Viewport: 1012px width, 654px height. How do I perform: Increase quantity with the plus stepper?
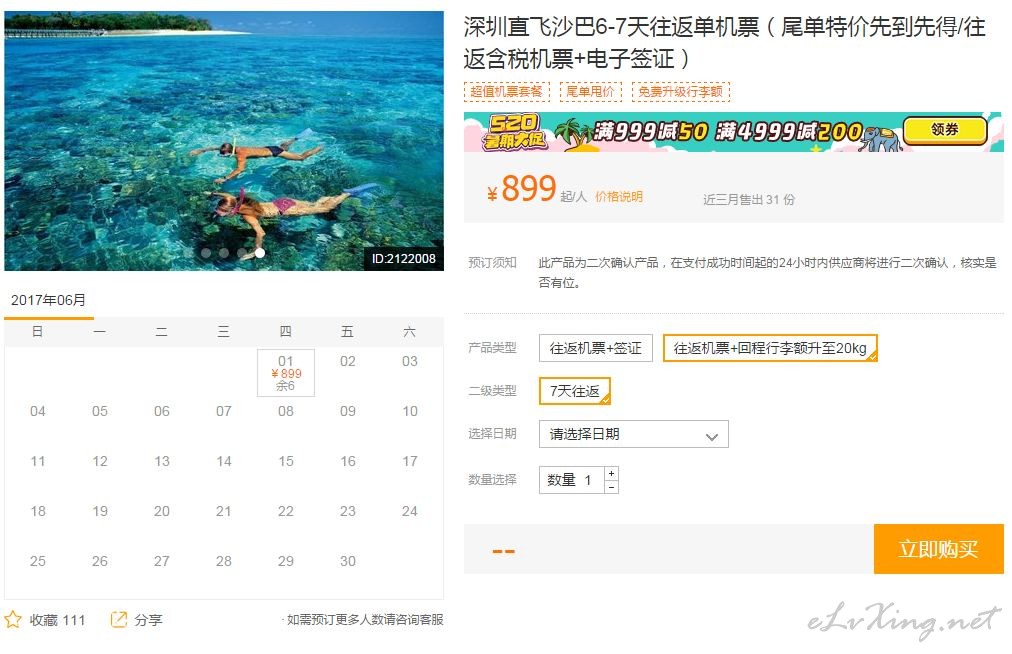(x=611, y=473)
